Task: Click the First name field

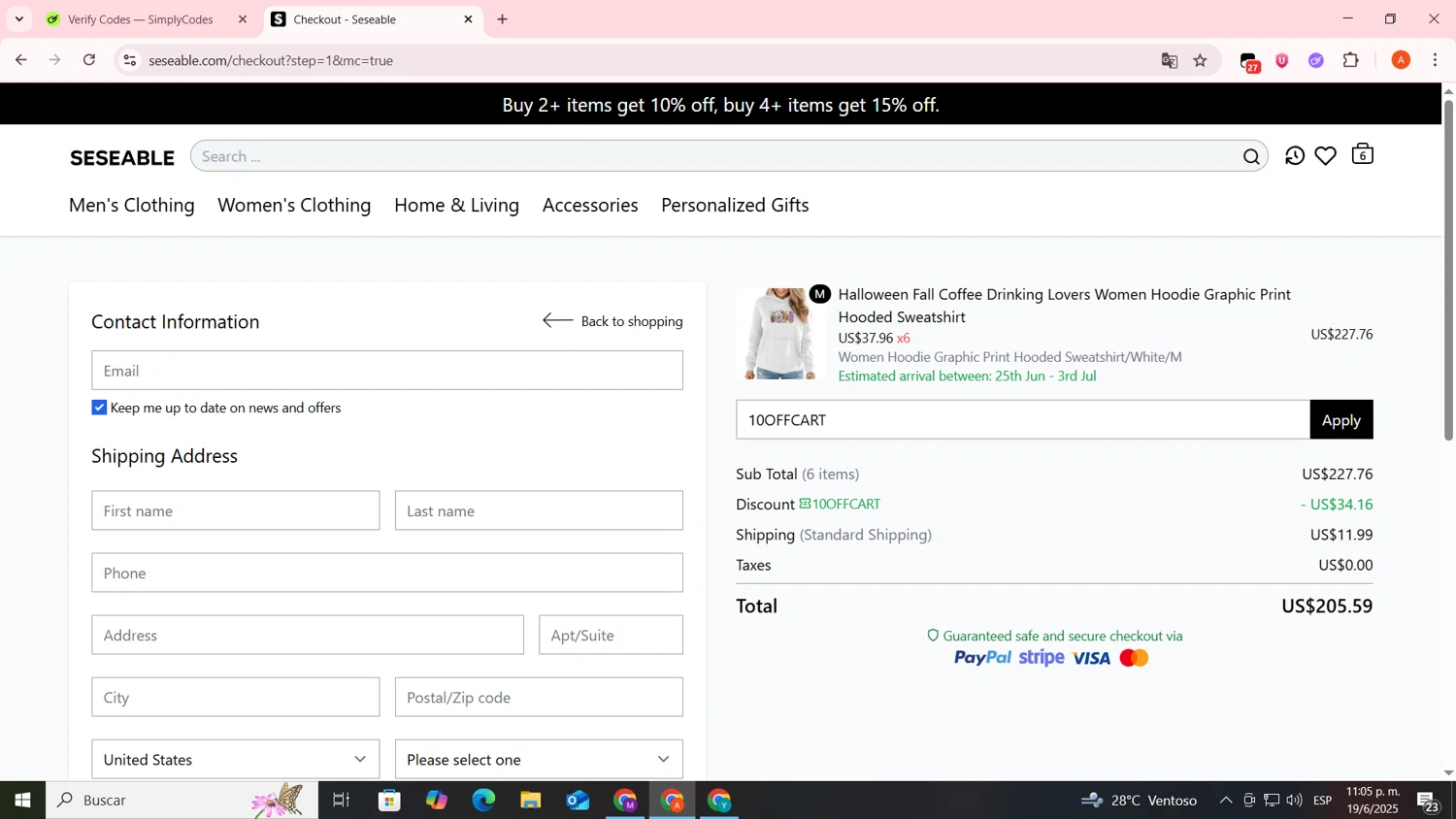Action: pyautogui.click(x=236, y=510)
